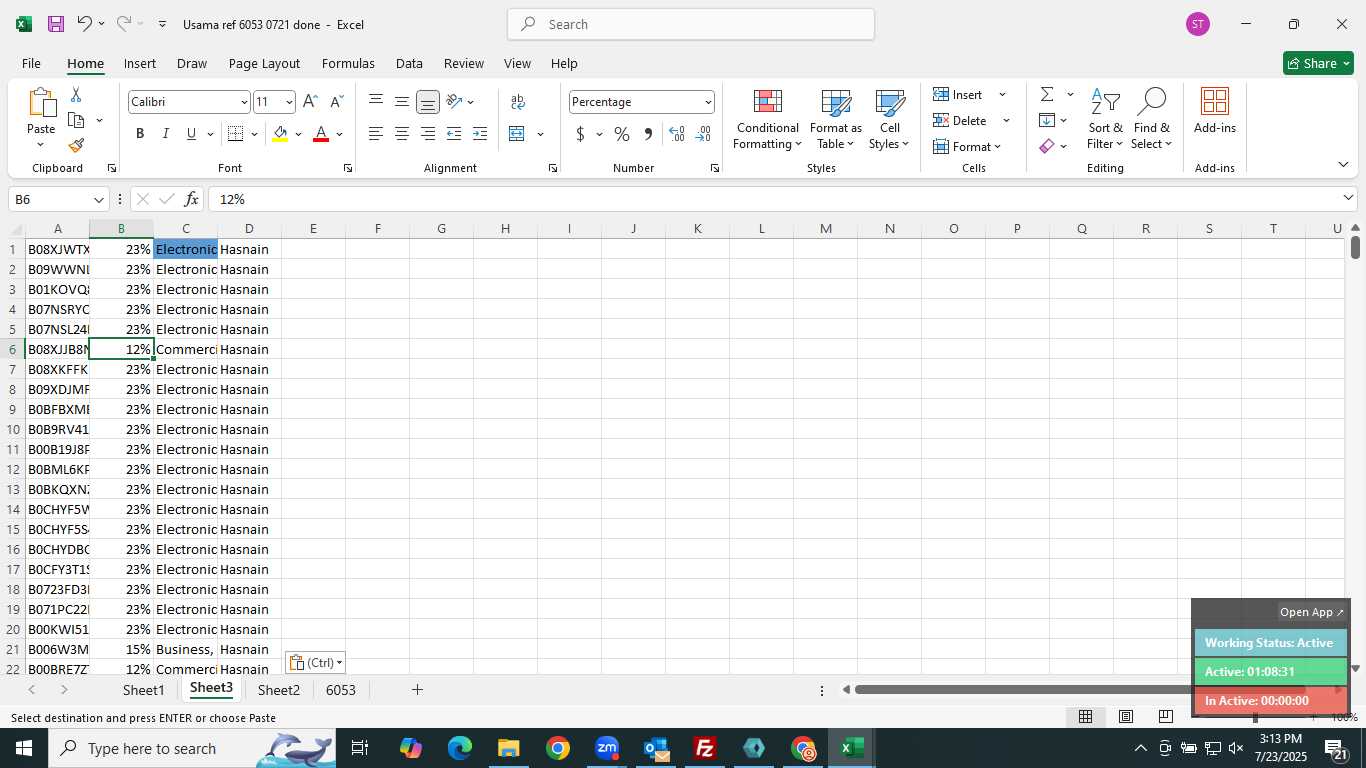Image resolution: width=1366 pixels, height=768 pixels.
Task: Apply Accounting number format dollar icon
Action: (x=580, y=134)
